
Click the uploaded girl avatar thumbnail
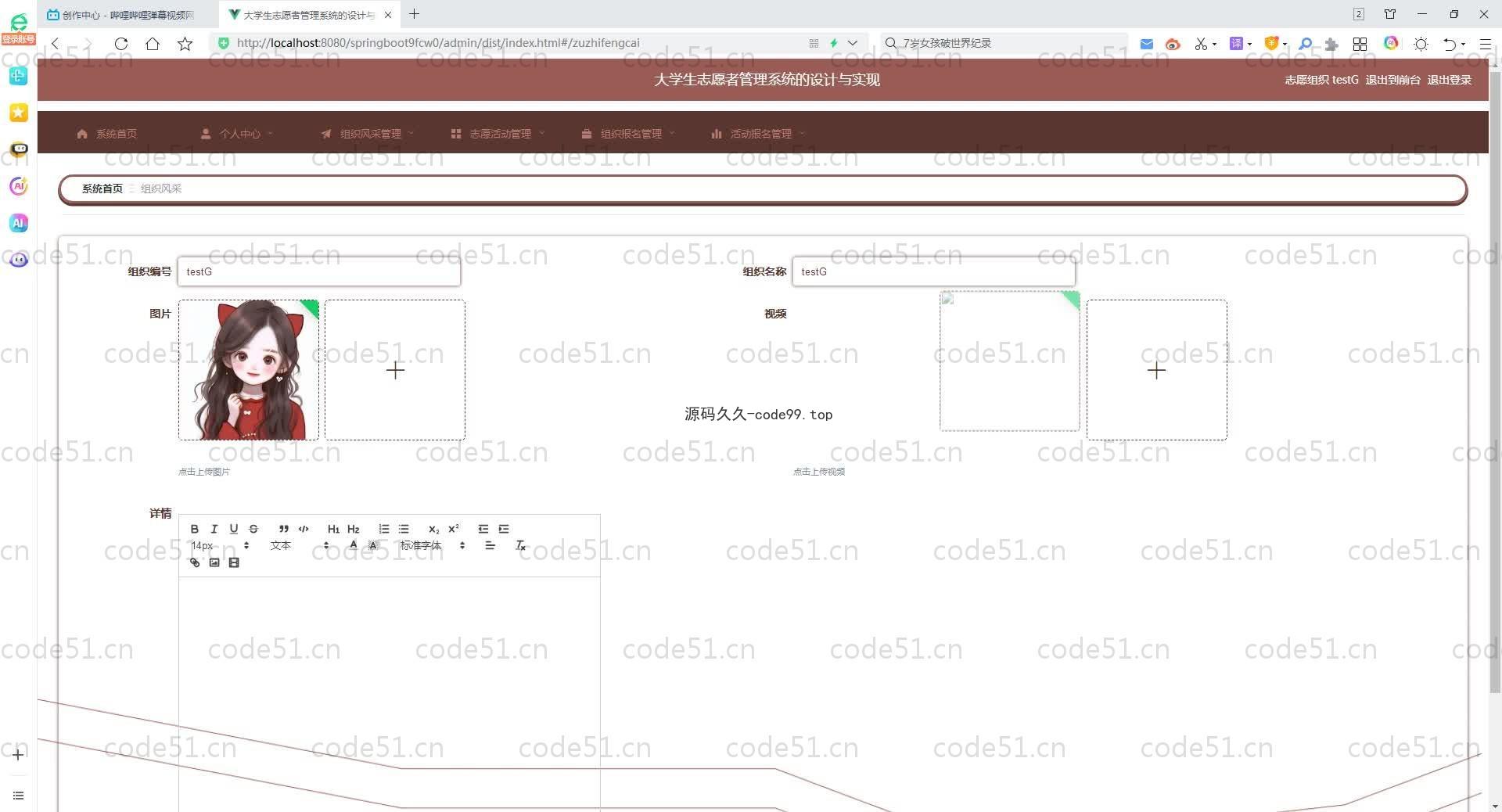pos(249,370)
